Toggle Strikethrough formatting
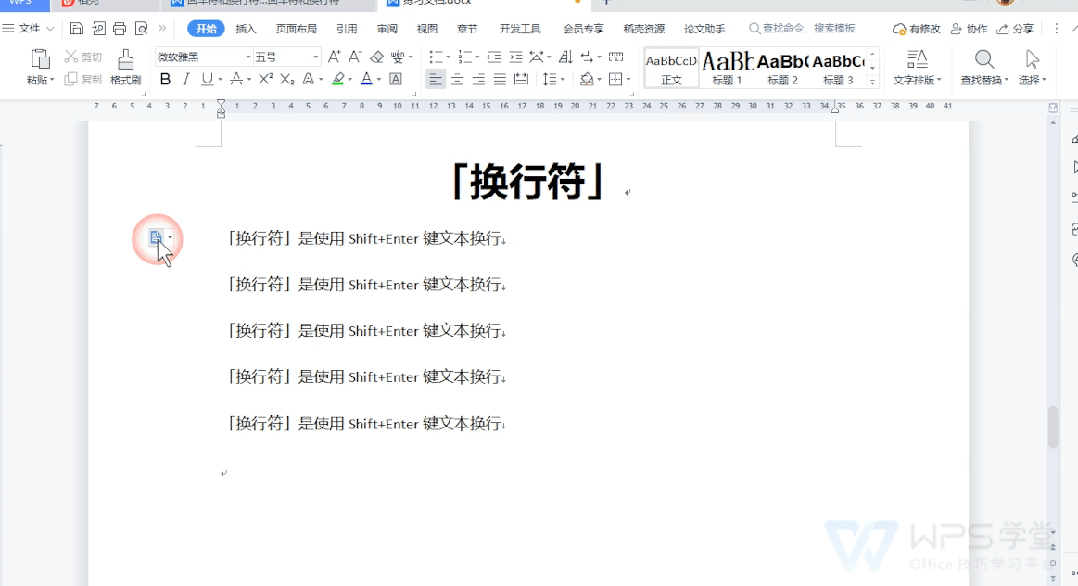Screen dimensions: 1078x586 point(236,79)
